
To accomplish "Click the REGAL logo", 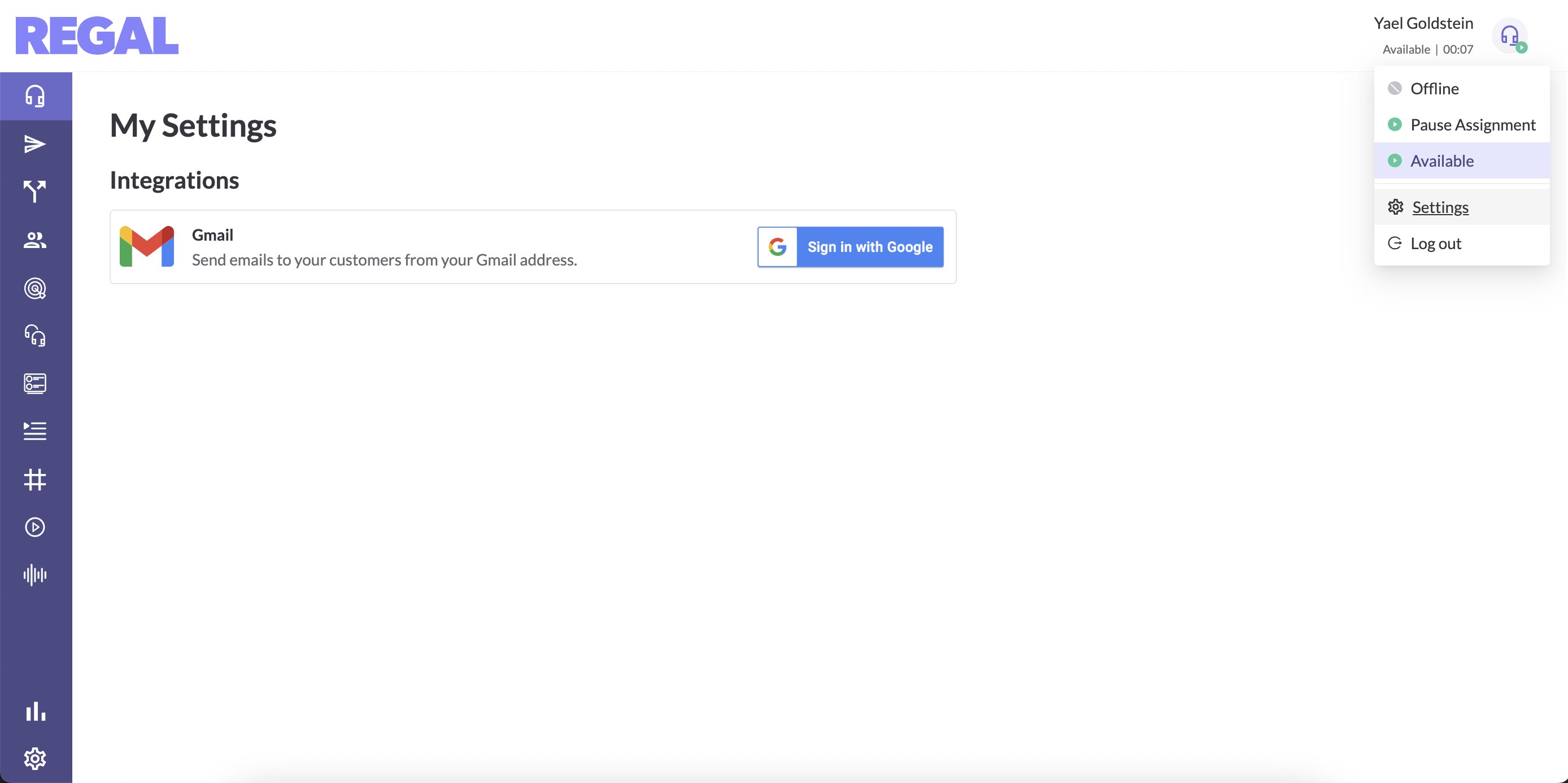I will (x=97, y=36).
